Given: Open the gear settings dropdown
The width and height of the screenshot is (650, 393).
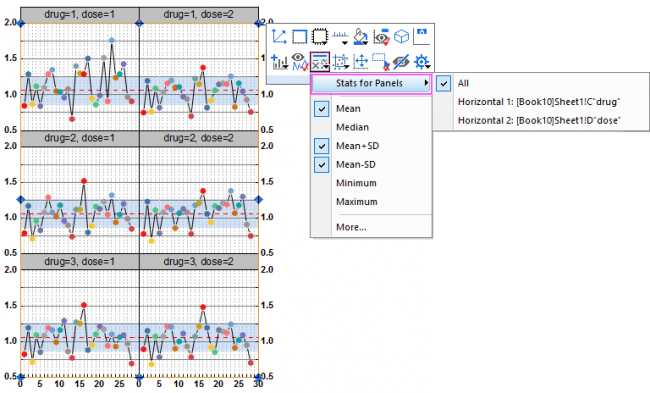Looking at the screenshot, I should coord(422,62).
